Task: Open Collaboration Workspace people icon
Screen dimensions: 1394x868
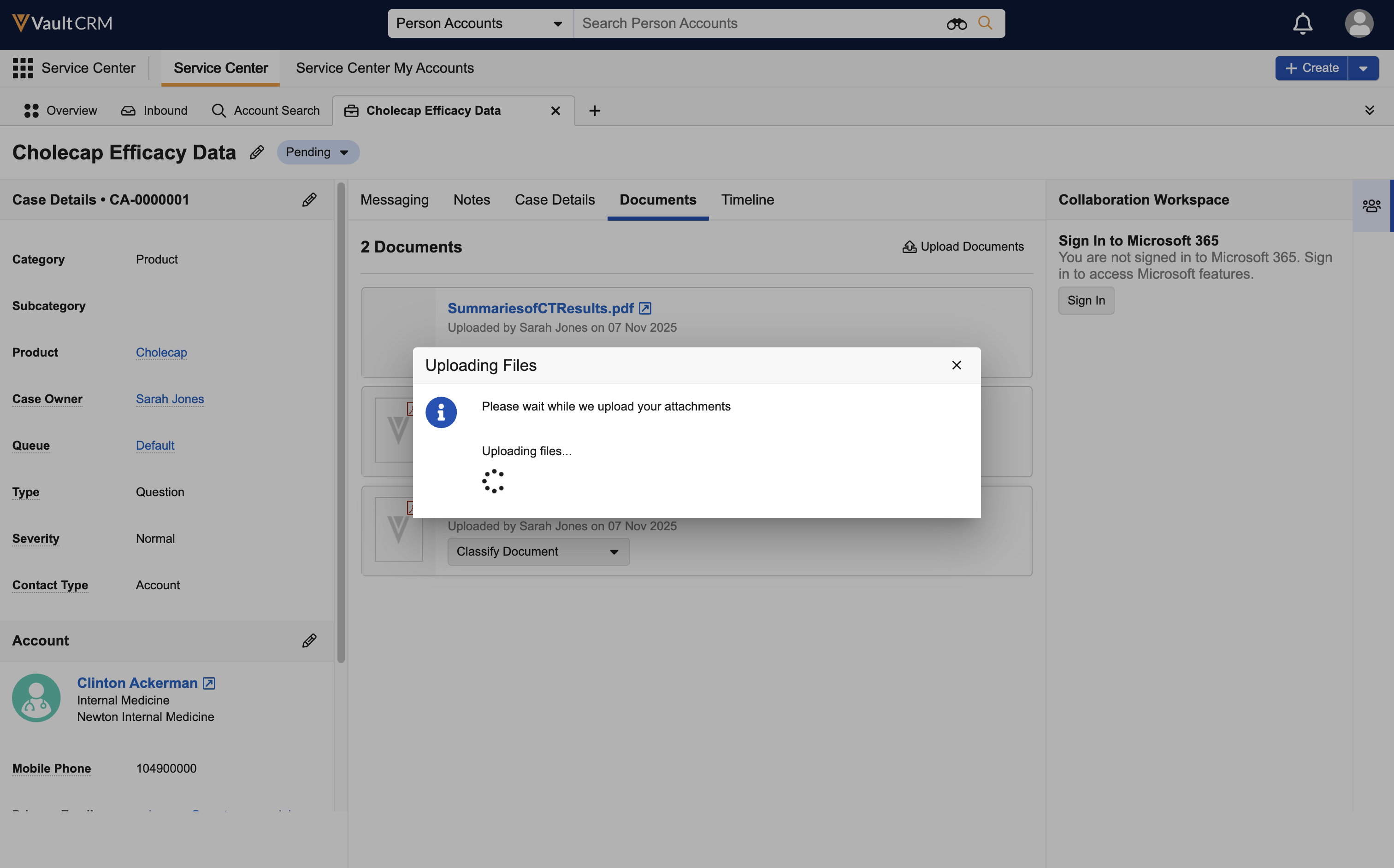Action: coord(1371,205)
